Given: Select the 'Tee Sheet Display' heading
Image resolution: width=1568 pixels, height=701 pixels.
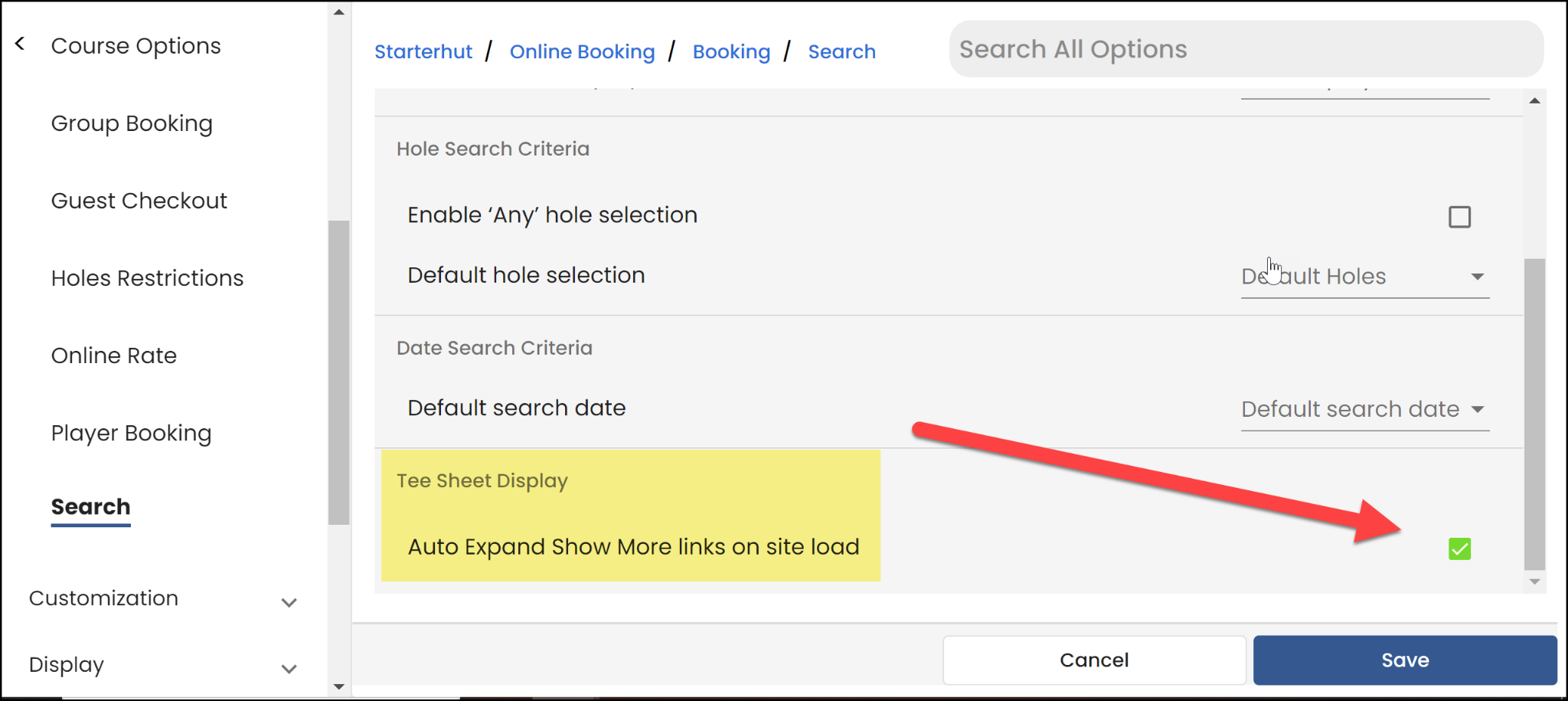Looking at the screenshot, I should pyautogui.click(x=482, y=480).
